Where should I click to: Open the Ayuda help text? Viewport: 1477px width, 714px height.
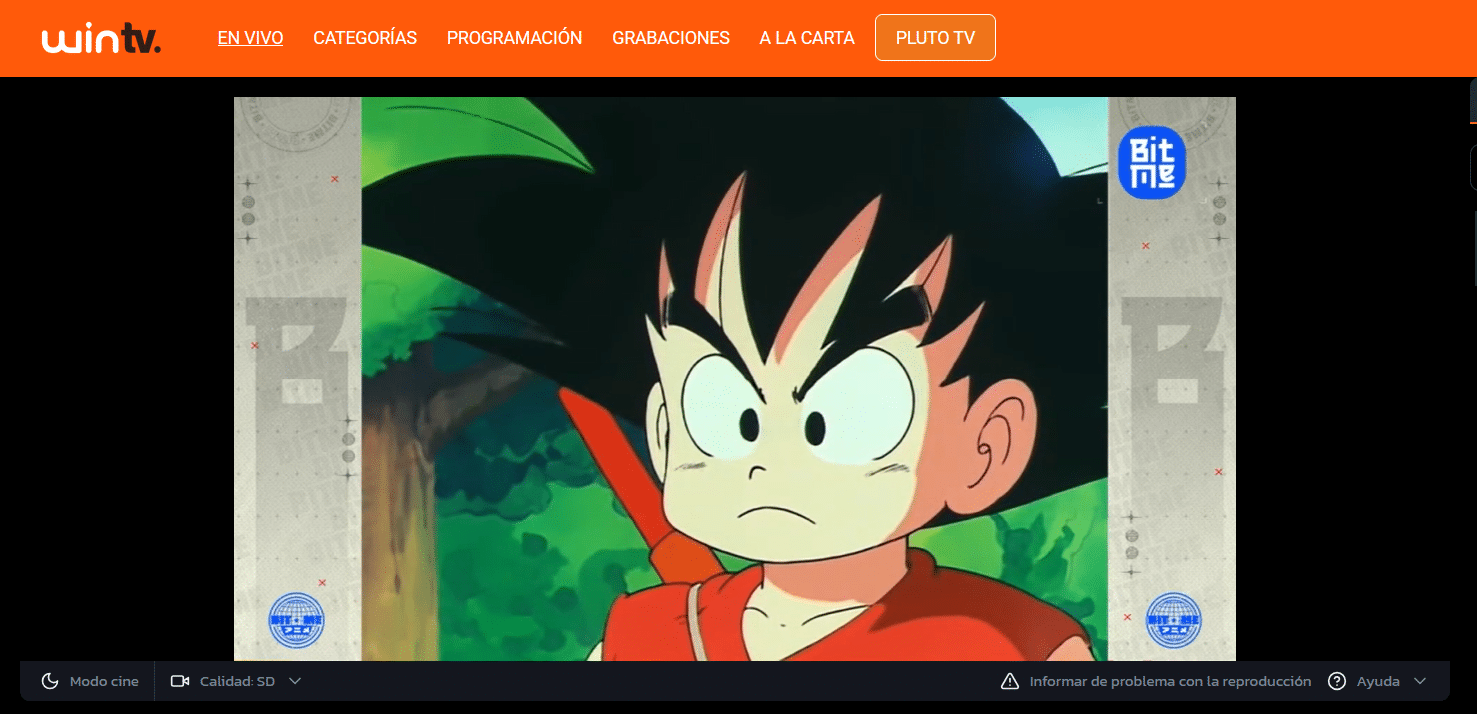pos(1378,681)
